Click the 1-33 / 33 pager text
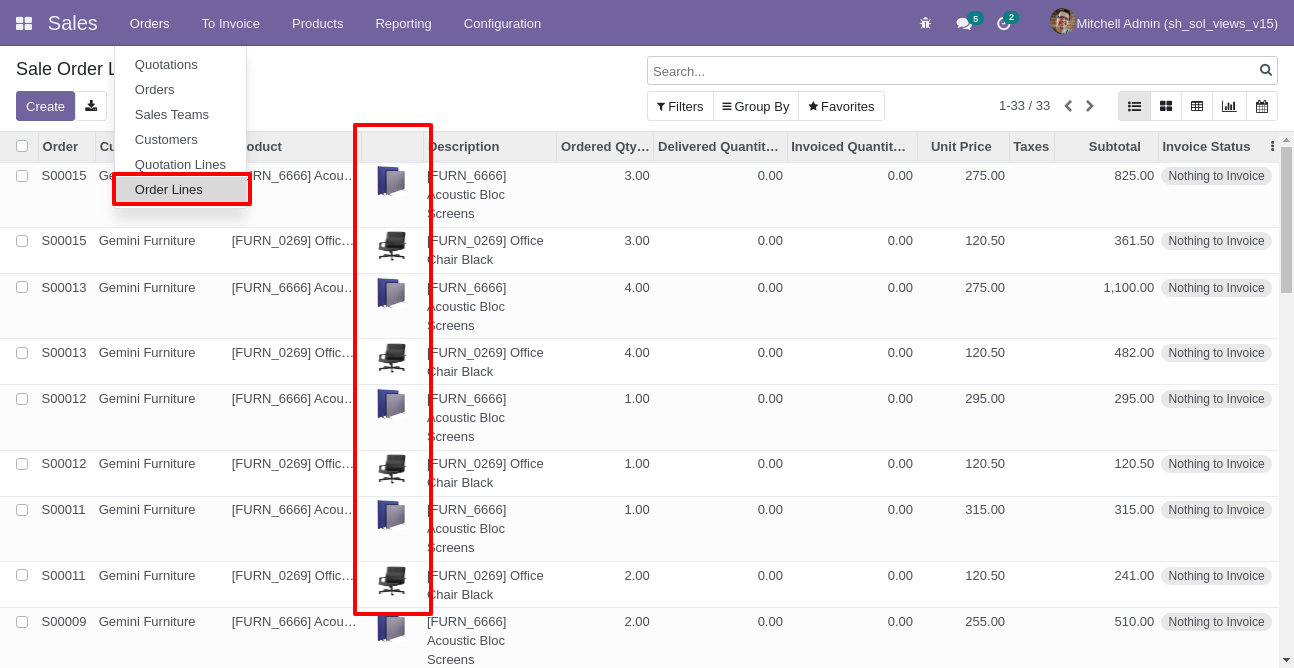 (x=1024, y=106)
